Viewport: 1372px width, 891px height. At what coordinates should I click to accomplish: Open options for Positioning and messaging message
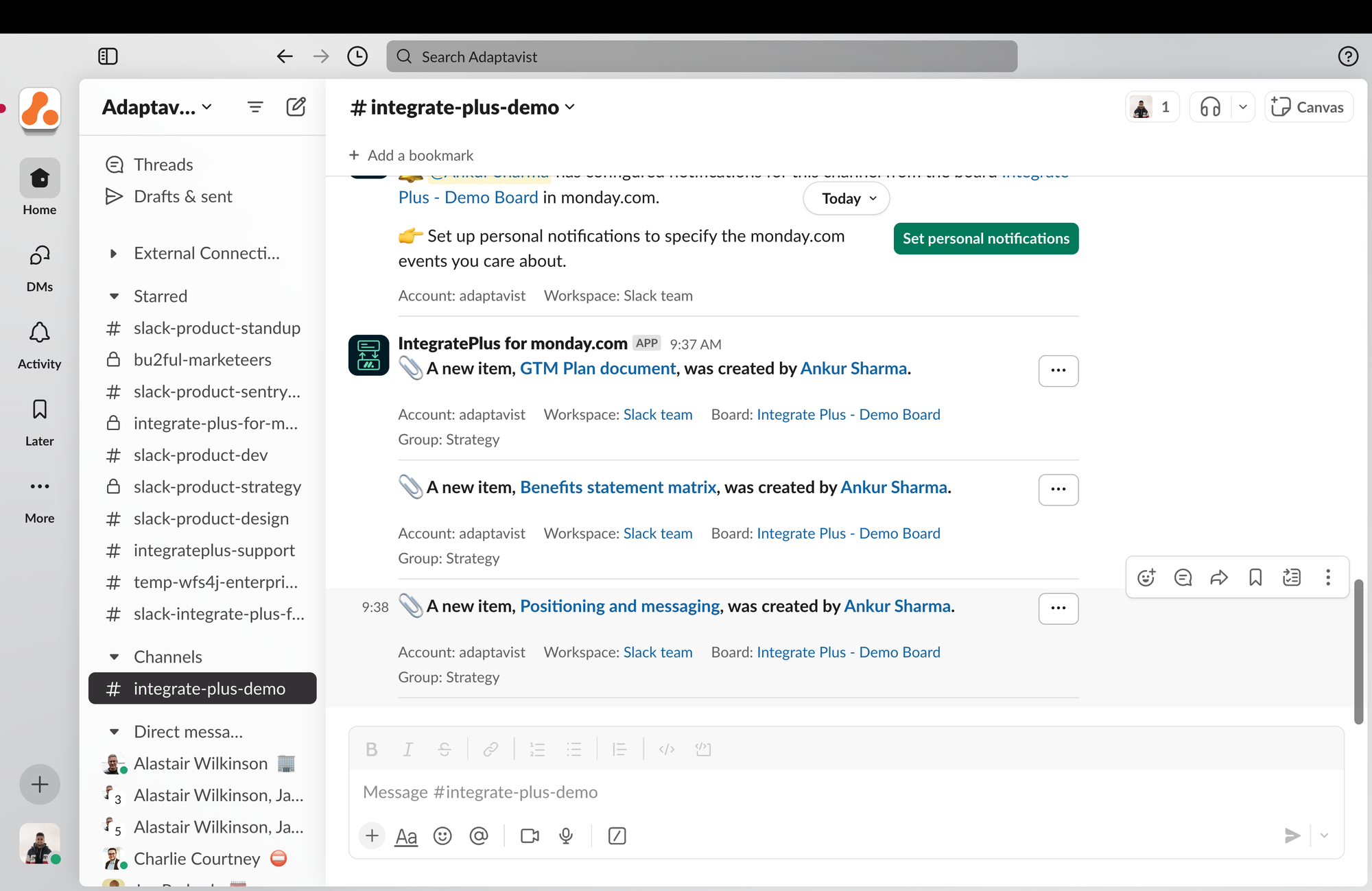tap(1058, 608)
